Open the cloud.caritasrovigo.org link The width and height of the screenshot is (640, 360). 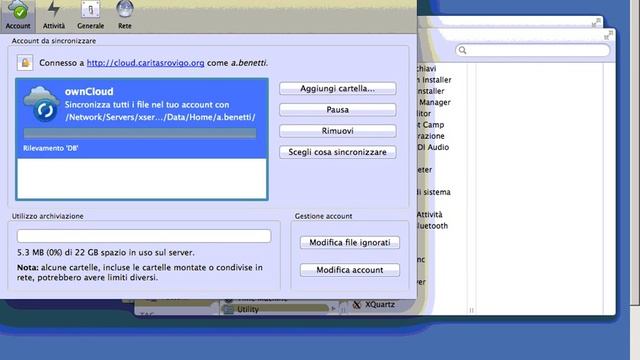pyautogui.click(x=145, y=63)
